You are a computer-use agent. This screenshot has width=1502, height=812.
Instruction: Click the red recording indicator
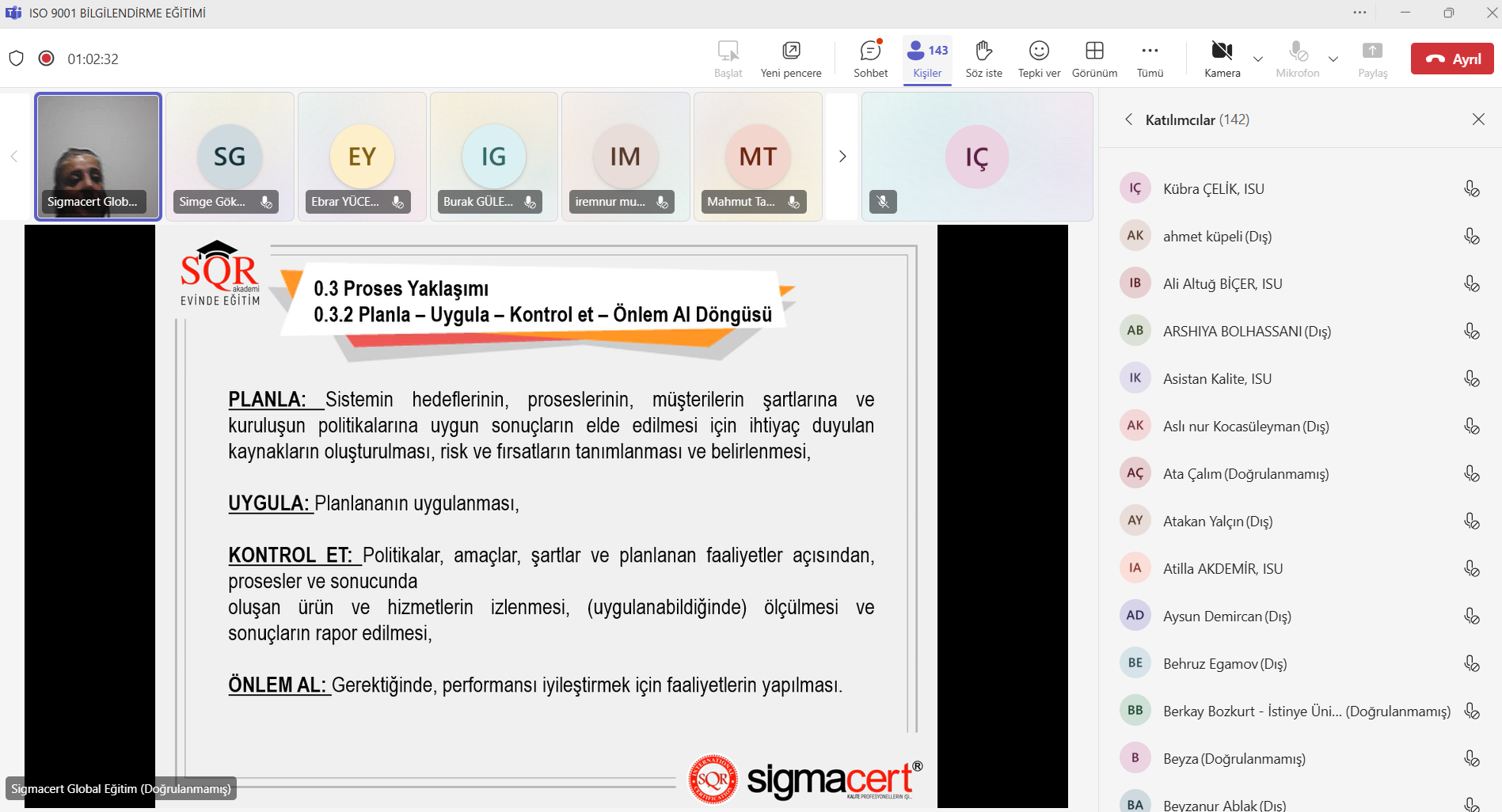click(47, 59)
